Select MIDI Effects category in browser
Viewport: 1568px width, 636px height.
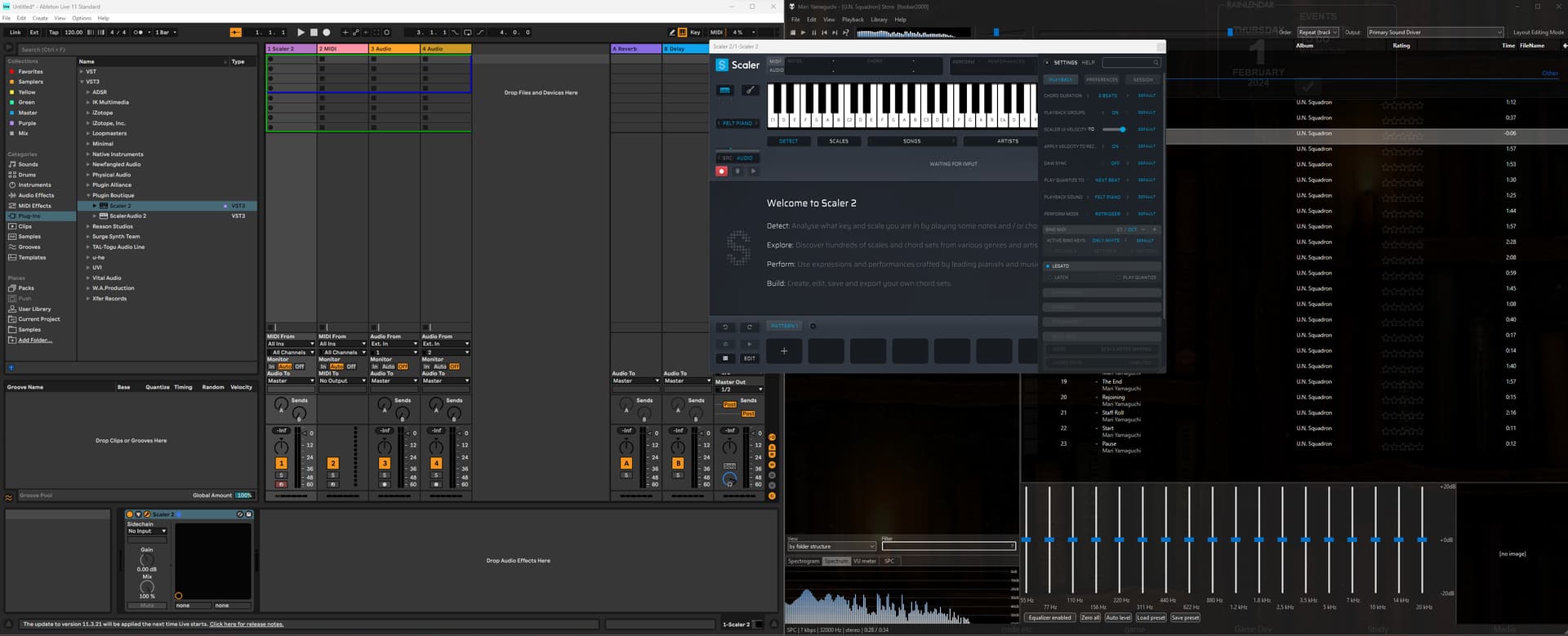pos(34,206)
